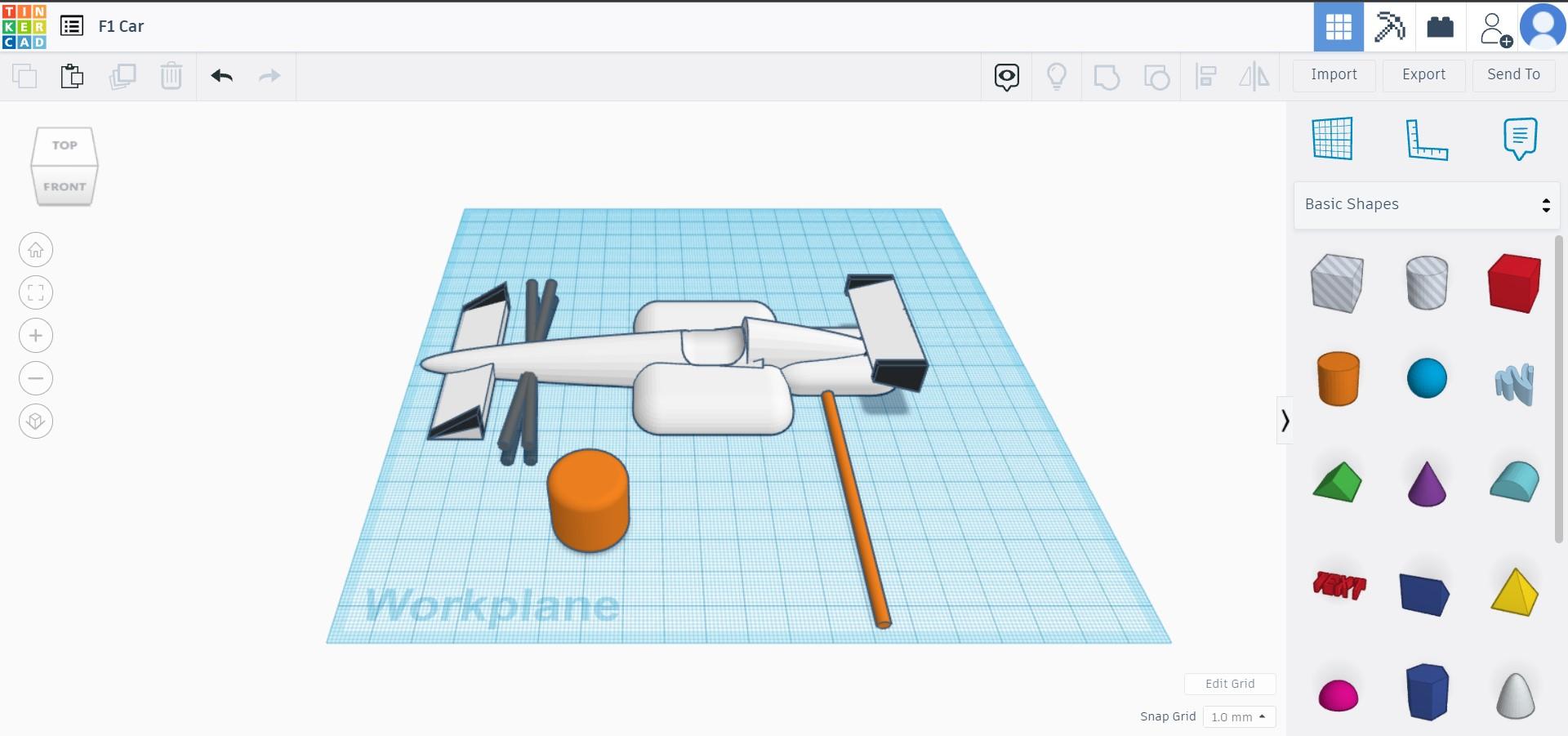1568x736 pixels.
Task: Click the Copy tool
Action: point(24,76)
